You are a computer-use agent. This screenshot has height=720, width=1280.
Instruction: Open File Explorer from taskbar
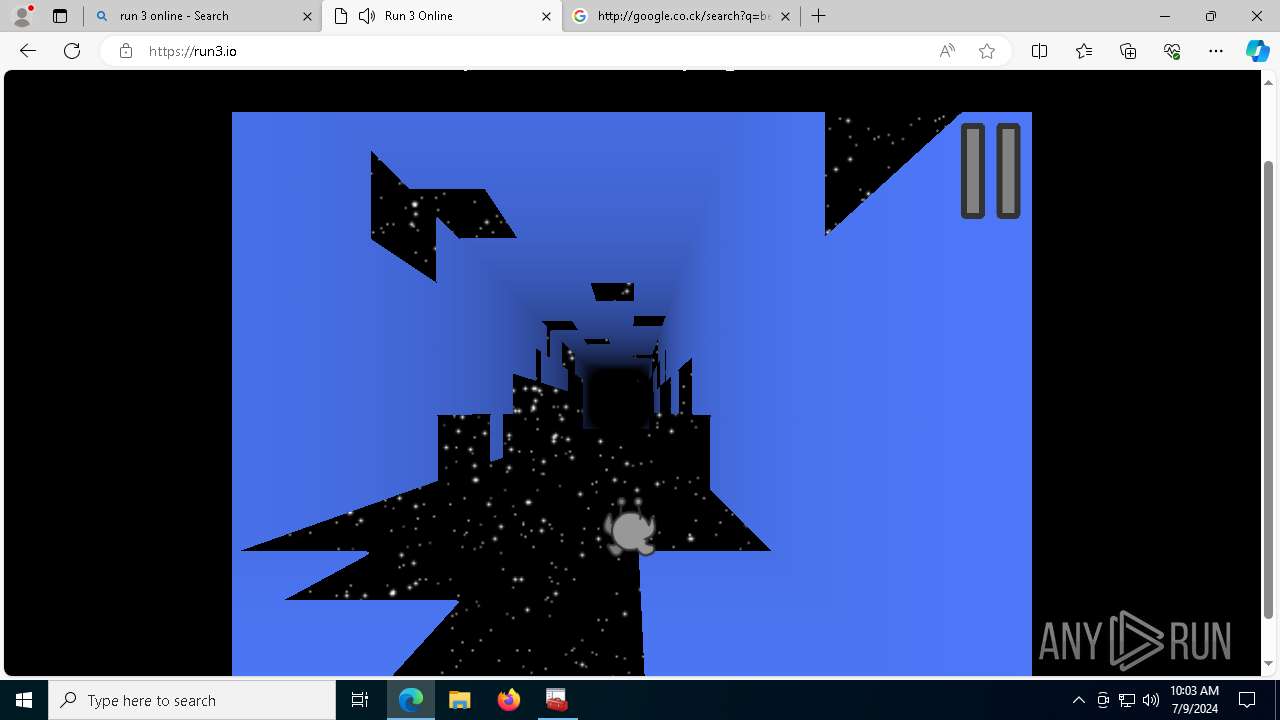[x=459, y=700]
